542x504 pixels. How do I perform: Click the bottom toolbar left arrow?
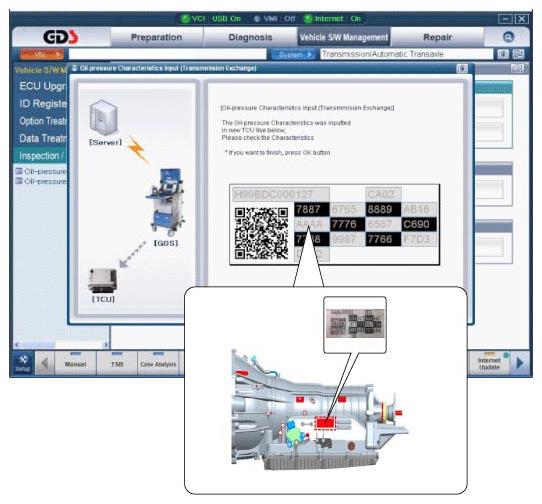45,363
